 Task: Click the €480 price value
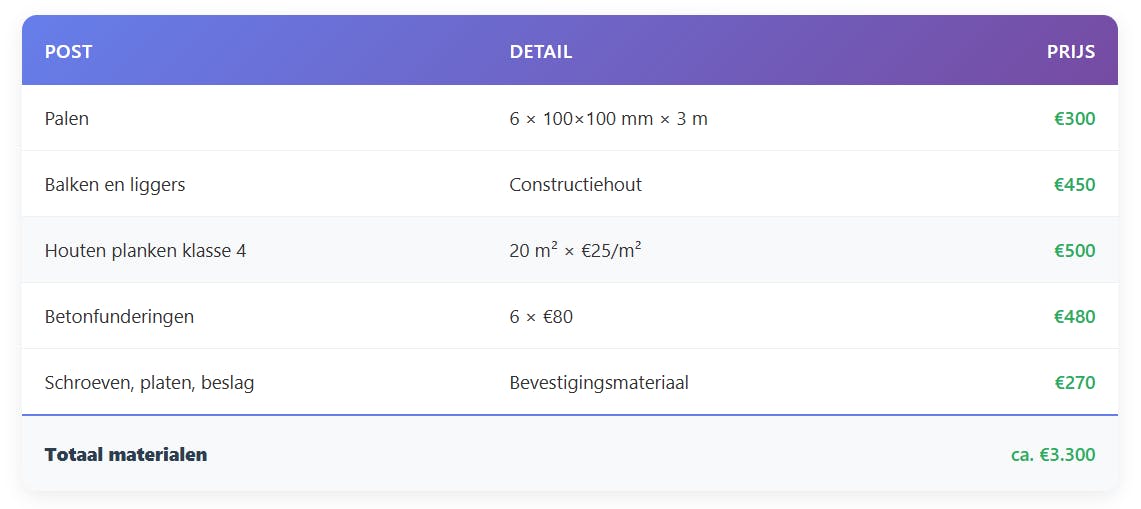point(1074,317)
